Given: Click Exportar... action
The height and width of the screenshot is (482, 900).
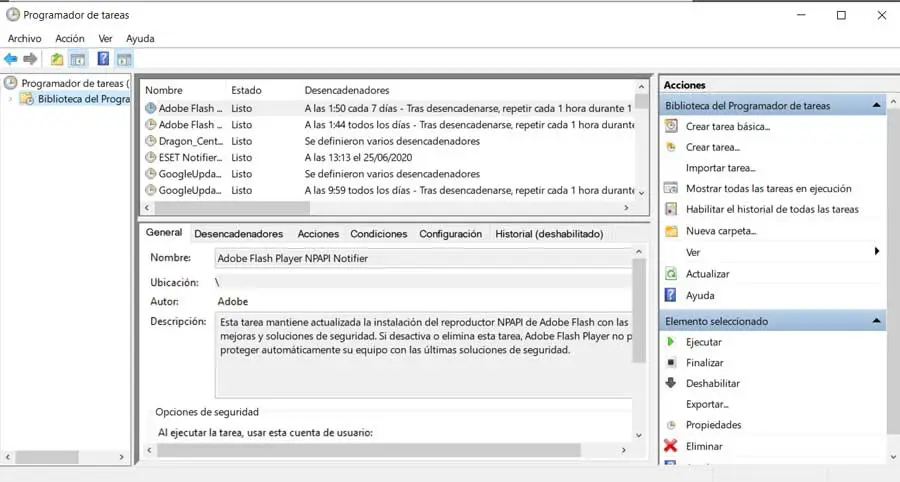Looking at the screenshot, I should coord(707,404).
